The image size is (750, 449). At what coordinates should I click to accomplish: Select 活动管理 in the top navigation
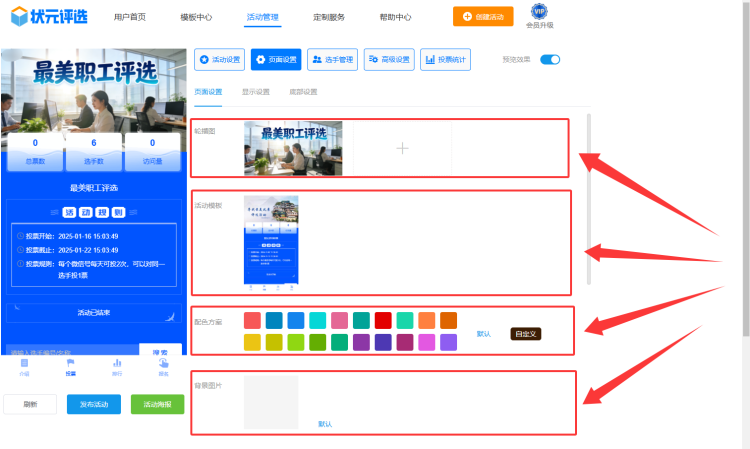point(263,17)
